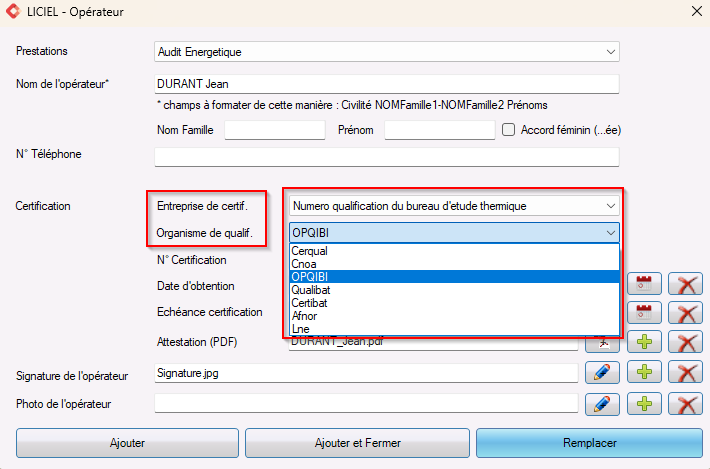Viewport: 710px width, 469px height.
Task: Open the calendar for Date d'obtention
Action: (x=644, y=284)
